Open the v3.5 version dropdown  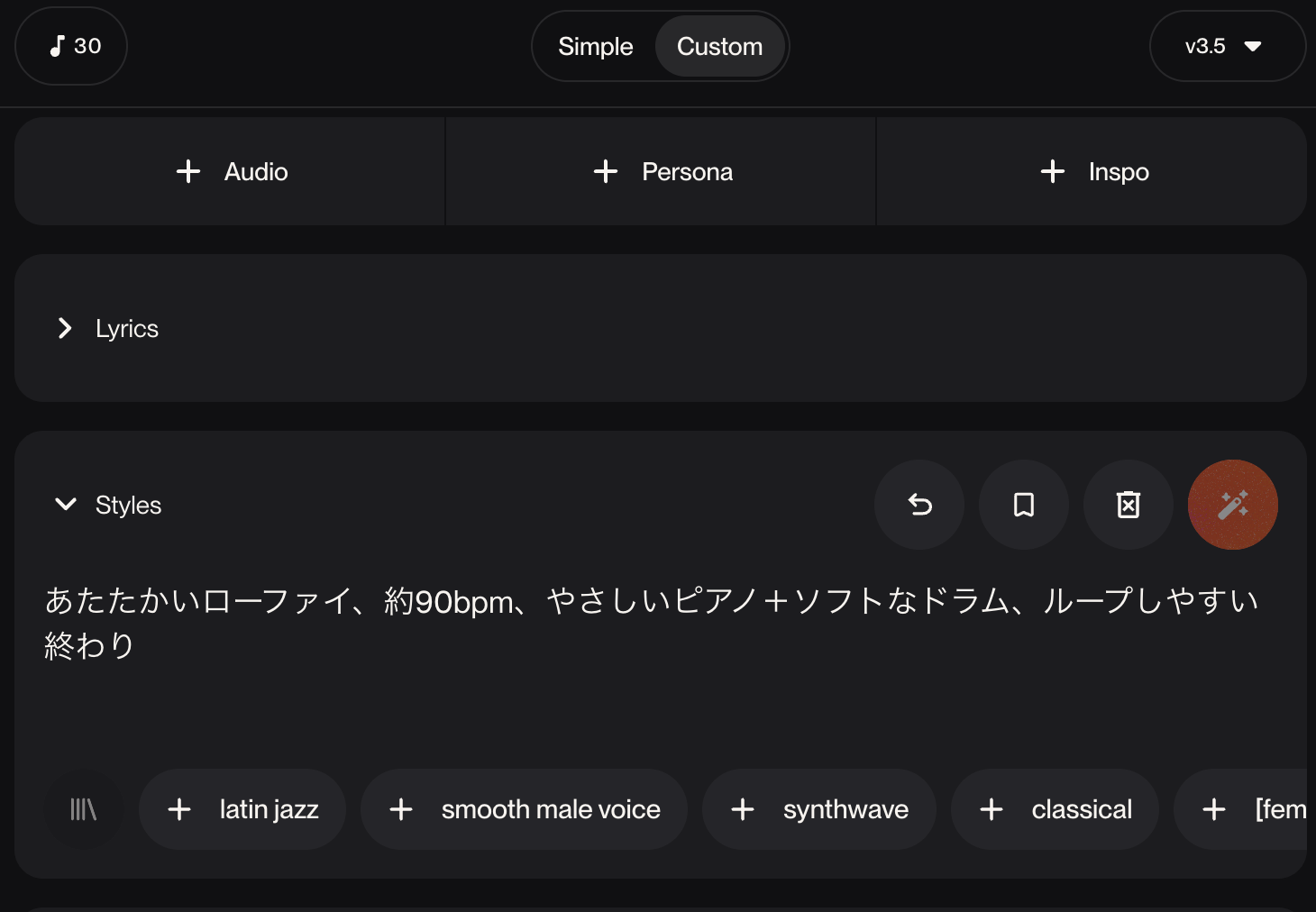pos(1226,47)
